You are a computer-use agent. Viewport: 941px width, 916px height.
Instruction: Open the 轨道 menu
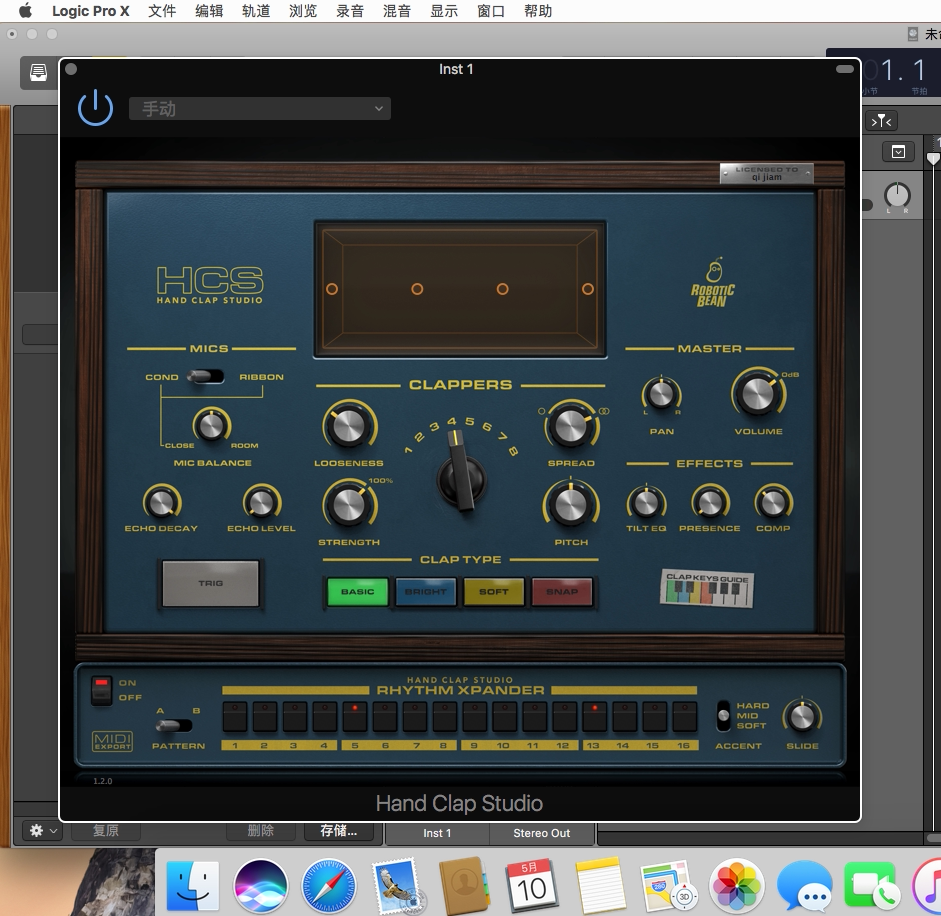(x=256, y=11)
